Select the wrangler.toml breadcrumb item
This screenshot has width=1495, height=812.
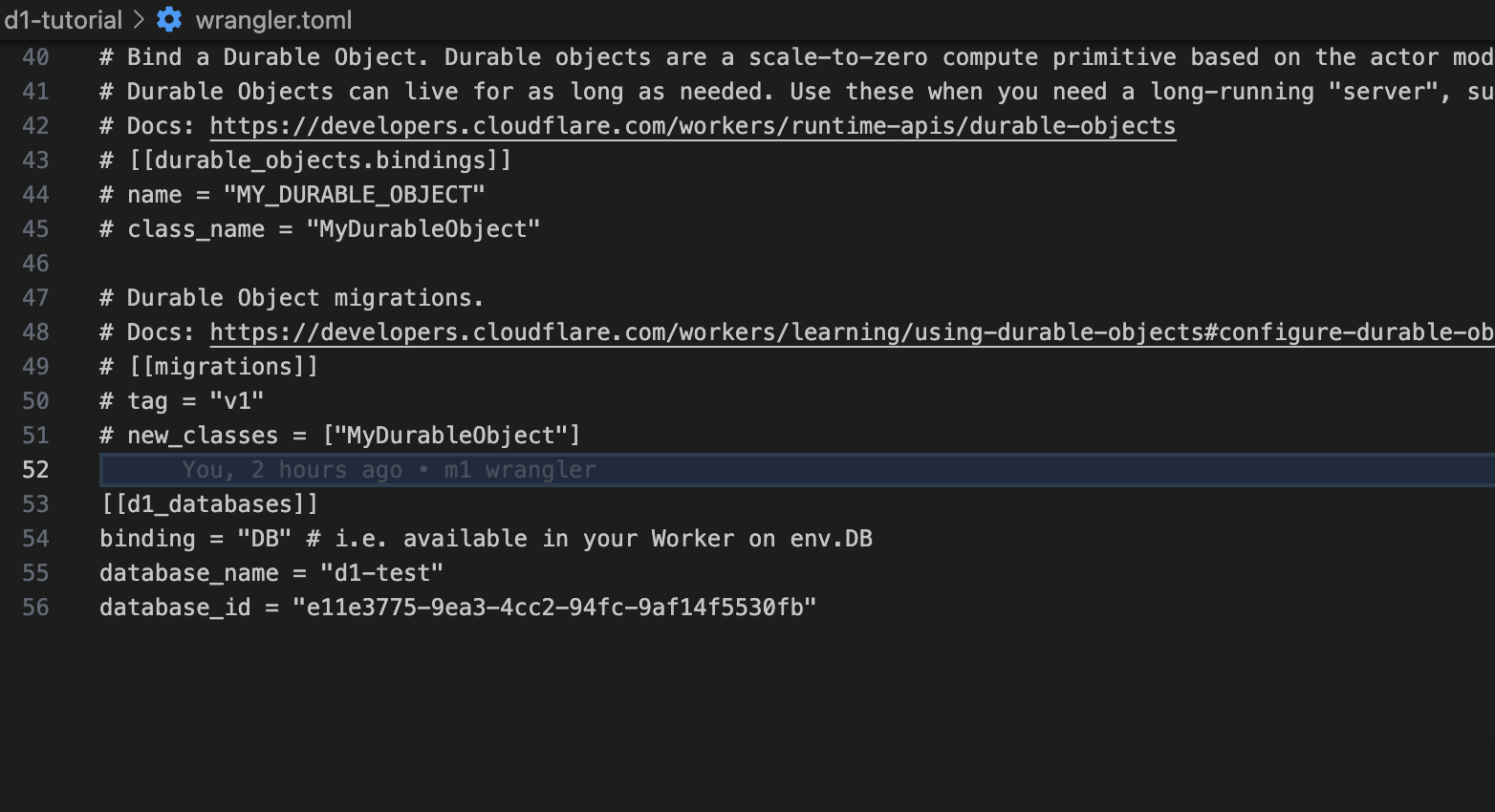click(x=273, y=19)
